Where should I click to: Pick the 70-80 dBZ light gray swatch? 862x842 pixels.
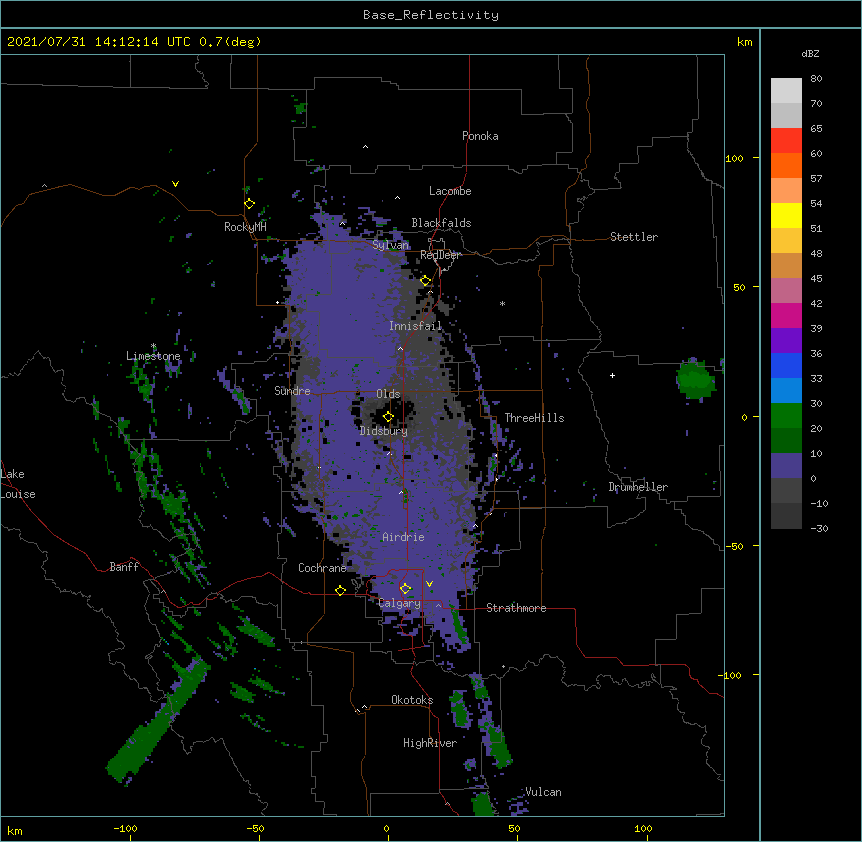[x=786, y=91]
